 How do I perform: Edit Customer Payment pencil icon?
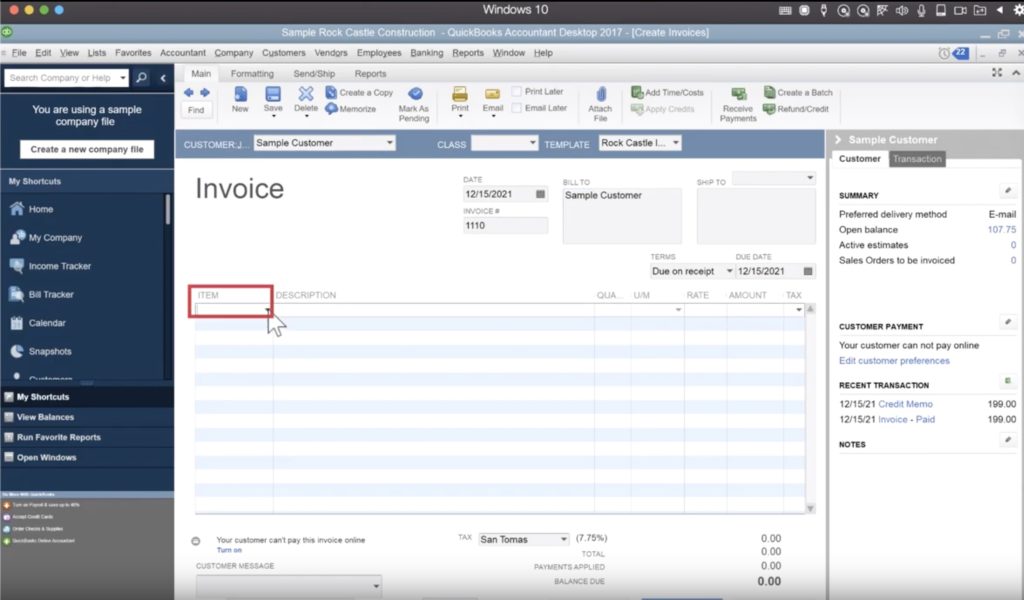point(1008,322)
